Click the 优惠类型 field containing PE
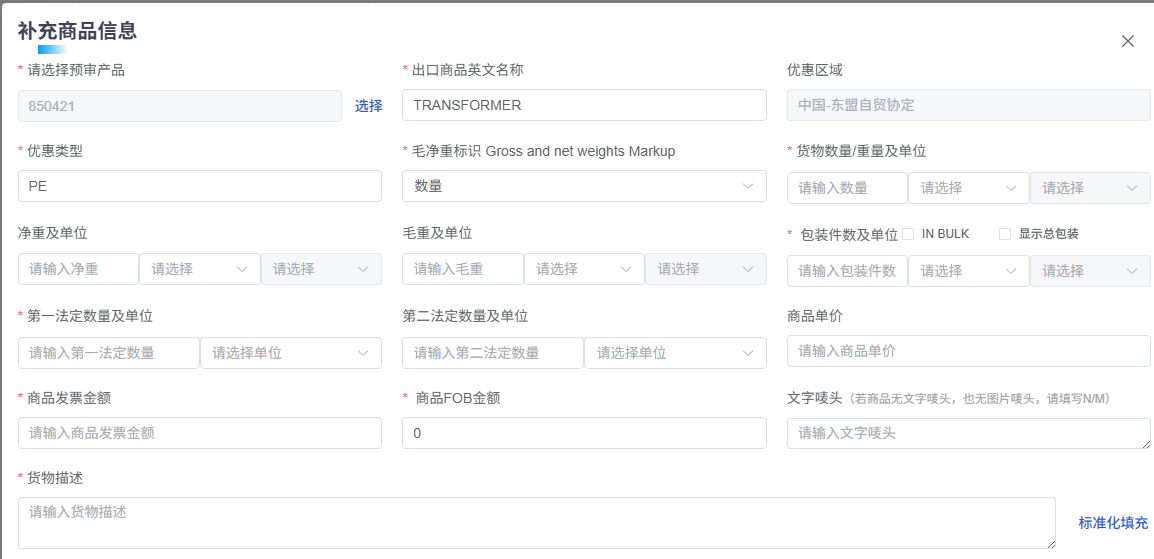 click(x=199, y=185)
